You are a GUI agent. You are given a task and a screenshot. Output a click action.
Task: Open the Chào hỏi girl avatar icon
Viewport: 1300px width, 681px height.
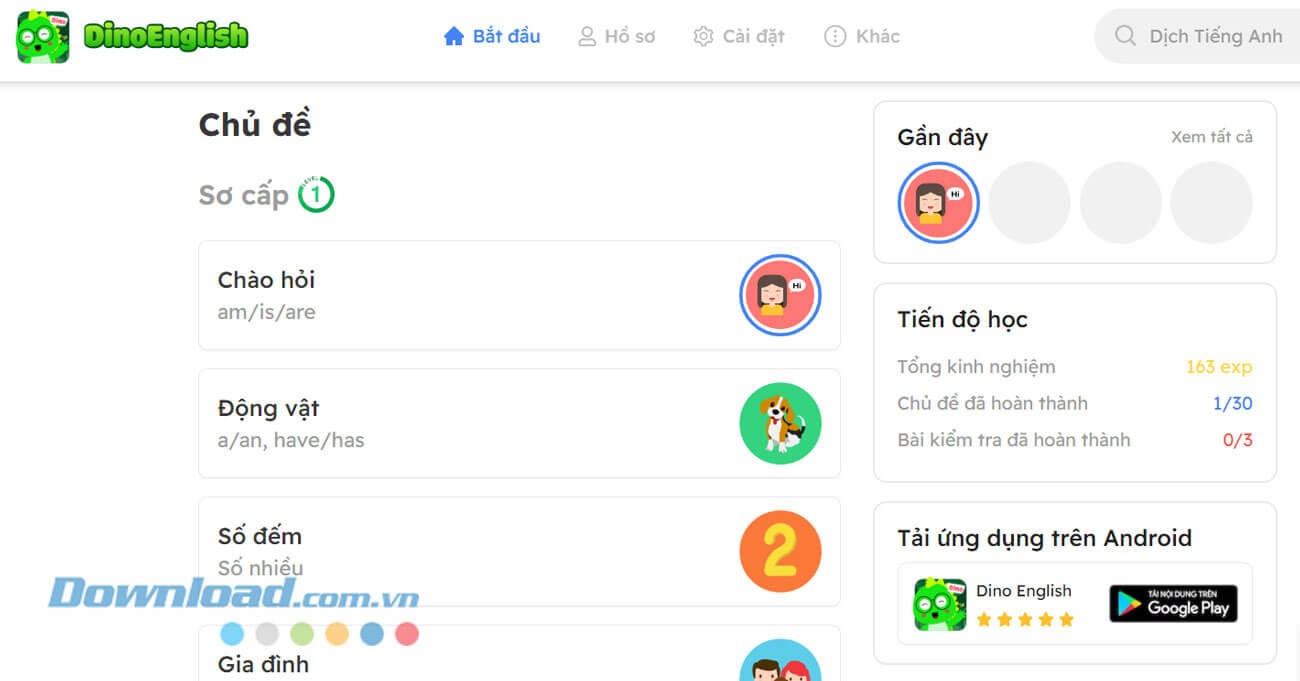[780, 295]
